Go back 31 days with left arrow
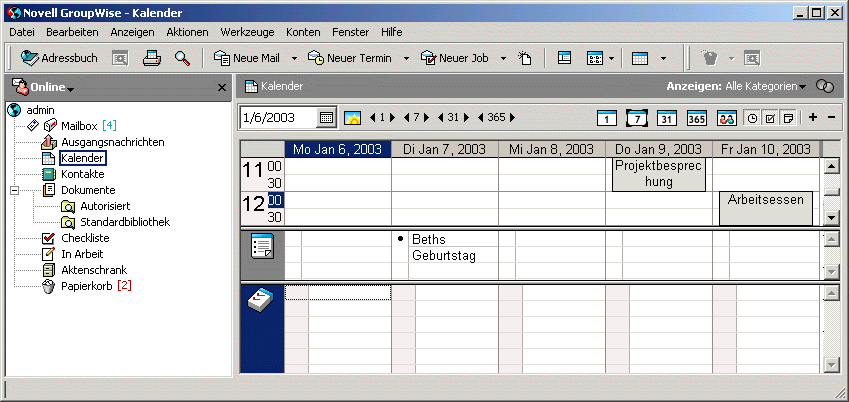This screenshot has width=849, height=402. point(440,117)
